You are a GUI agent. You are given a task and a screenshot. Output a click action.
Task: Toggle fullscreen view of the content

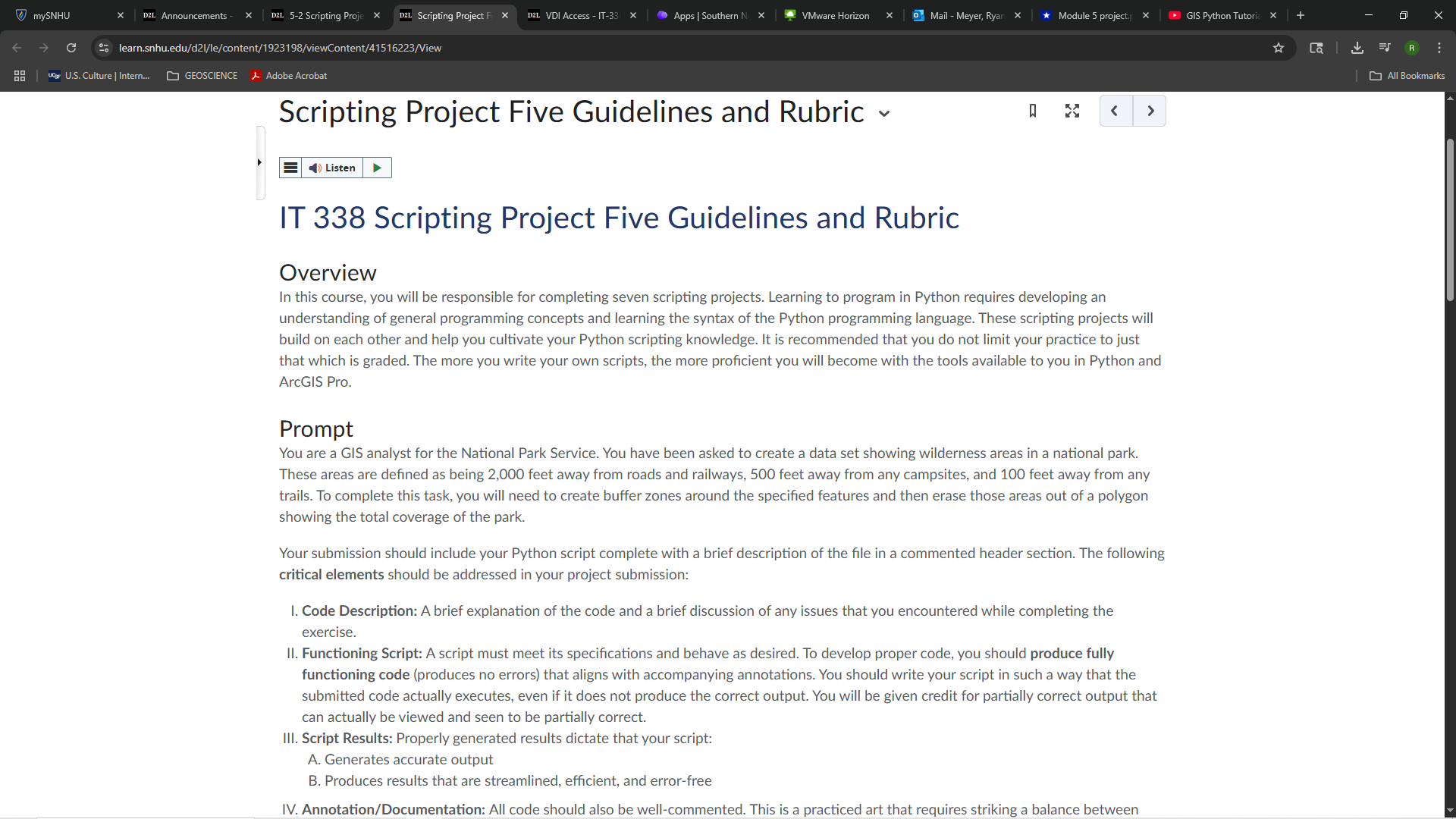coord(1072,111)
